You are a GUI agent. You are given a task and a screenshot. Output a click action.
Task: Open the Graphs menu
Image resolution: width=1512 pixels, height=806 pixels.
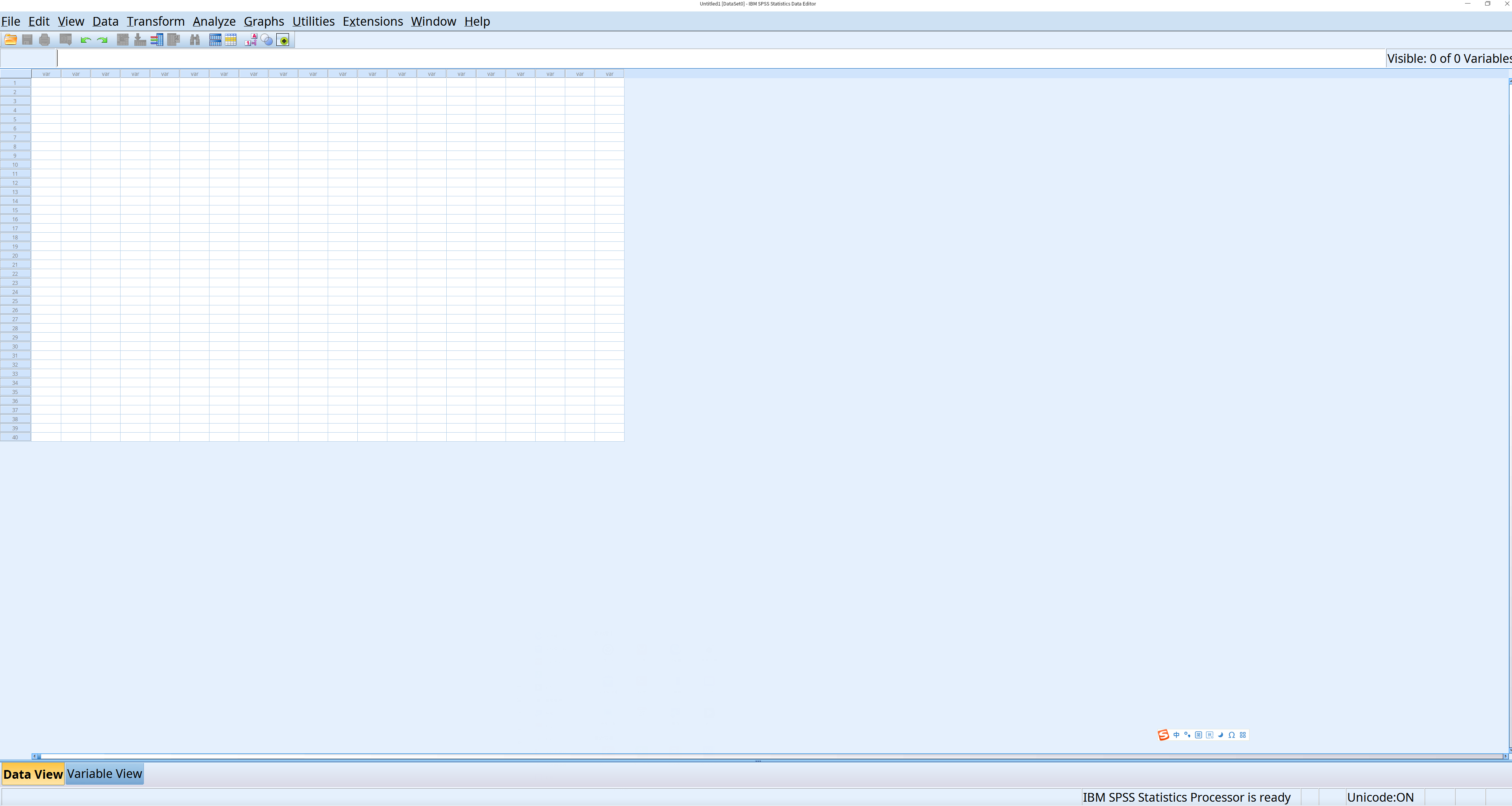click(264, 21)
